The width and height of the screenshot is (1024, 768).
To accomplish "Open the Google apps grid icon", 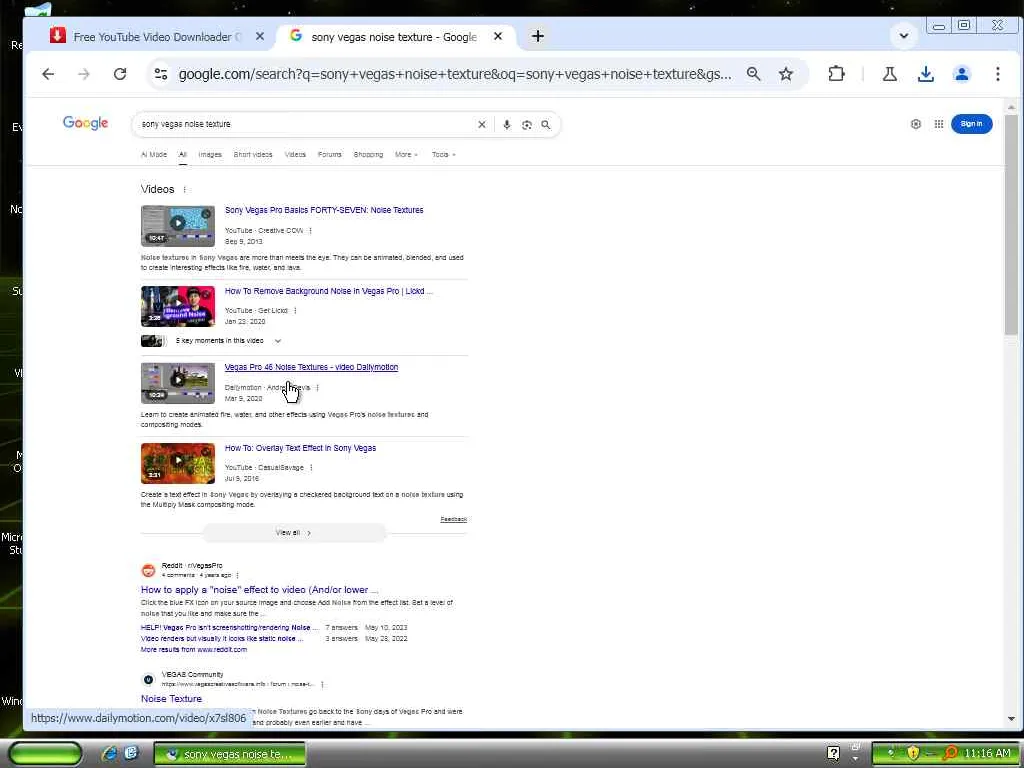I will pyautogui.click(x=938, y=124).
